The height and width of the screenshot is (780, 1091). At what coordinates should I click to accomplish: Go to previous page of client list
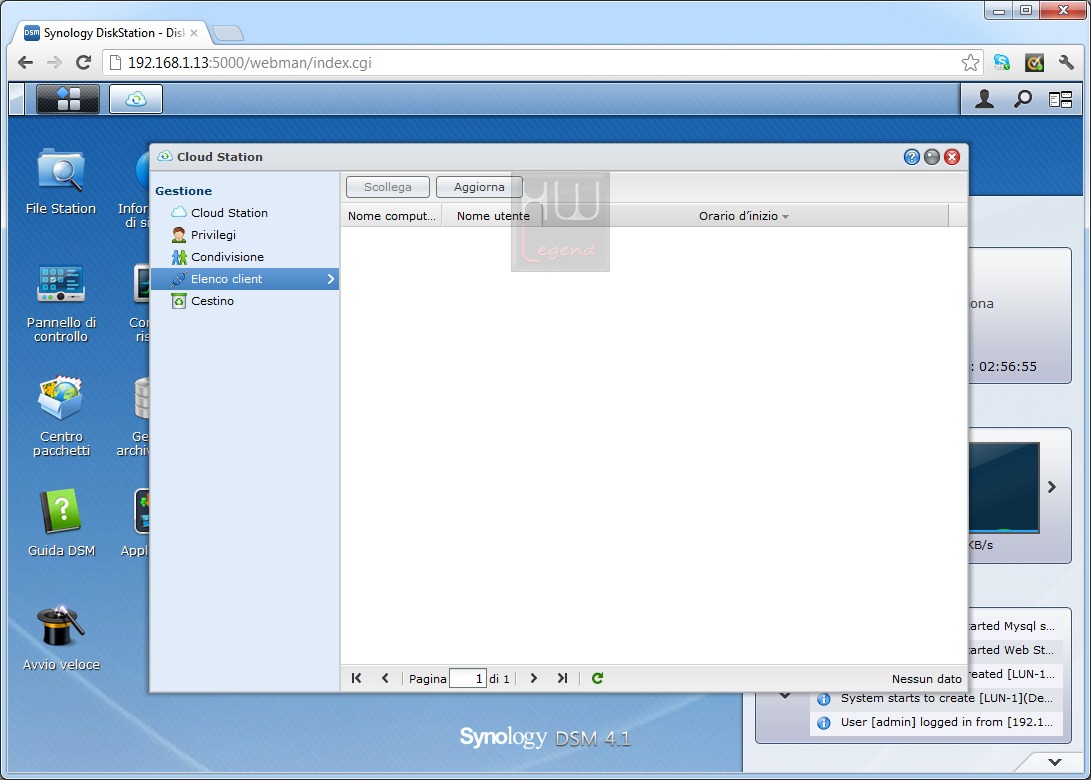click(x=385, y=678)
